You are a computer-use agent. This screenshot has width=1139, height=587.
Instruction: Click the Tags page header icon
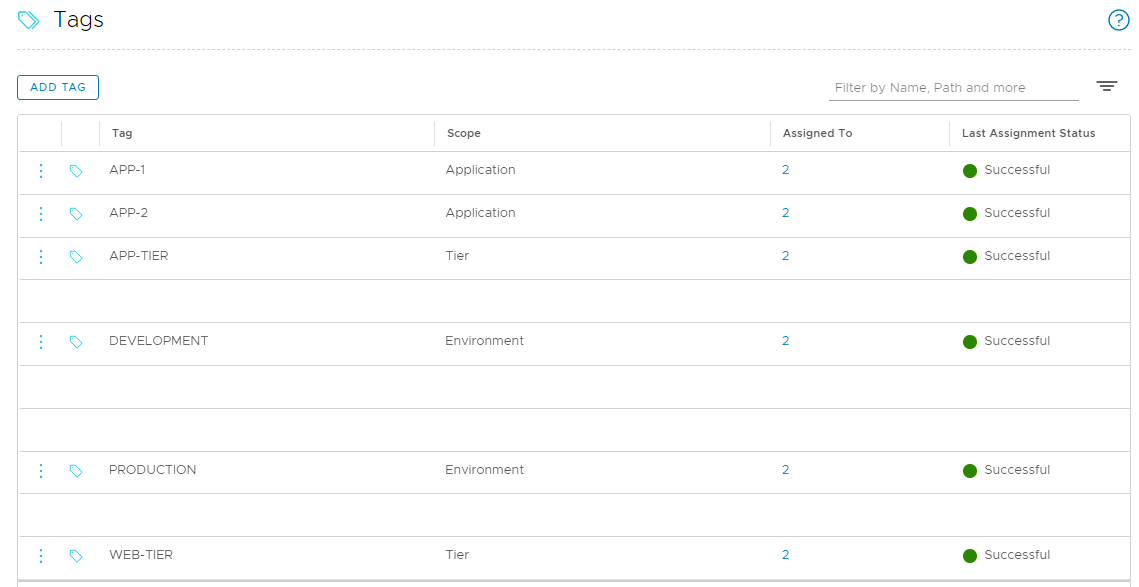(29, 20)
